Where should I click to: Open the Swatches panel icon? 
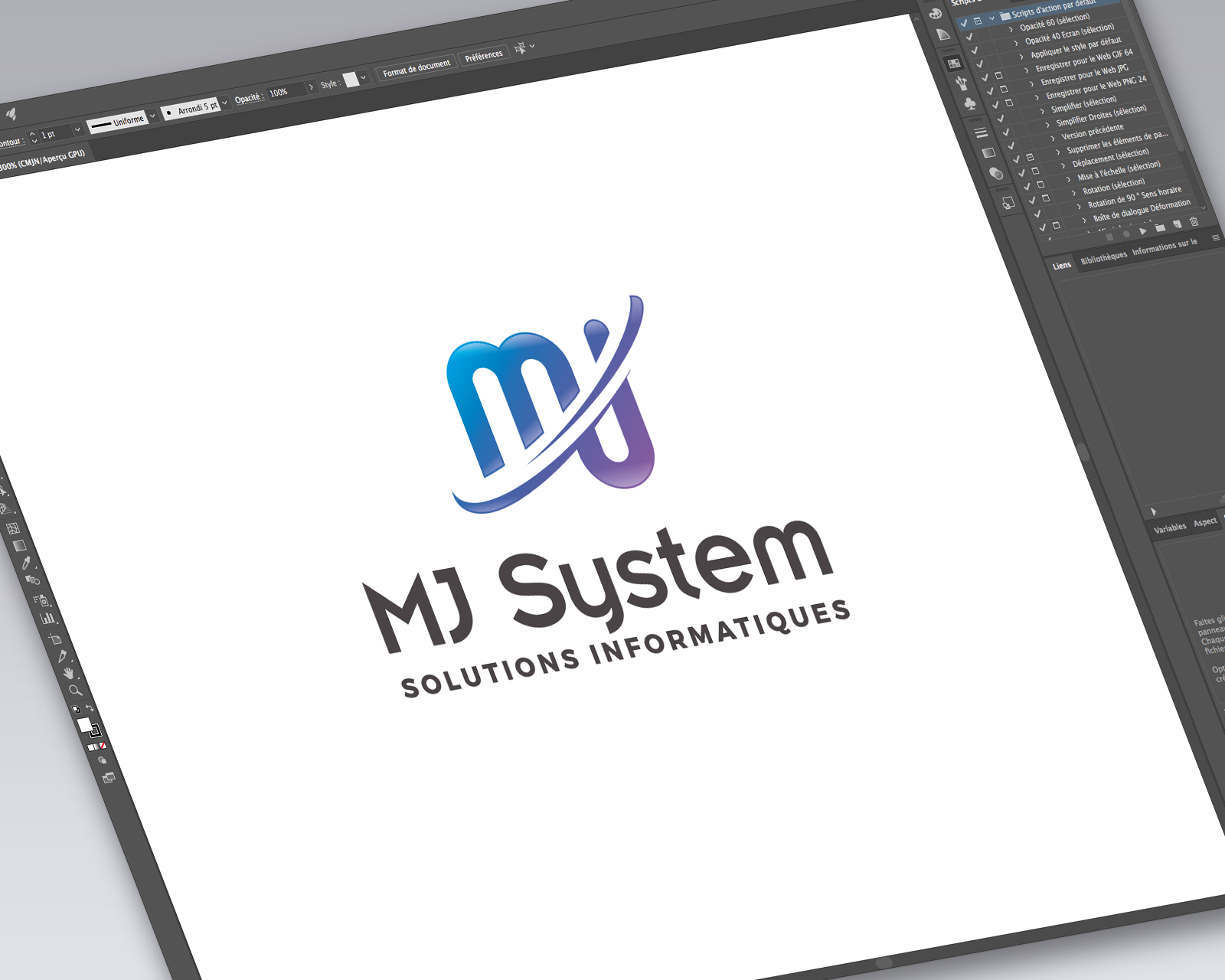pyautogui.click(x=954, y=64)
